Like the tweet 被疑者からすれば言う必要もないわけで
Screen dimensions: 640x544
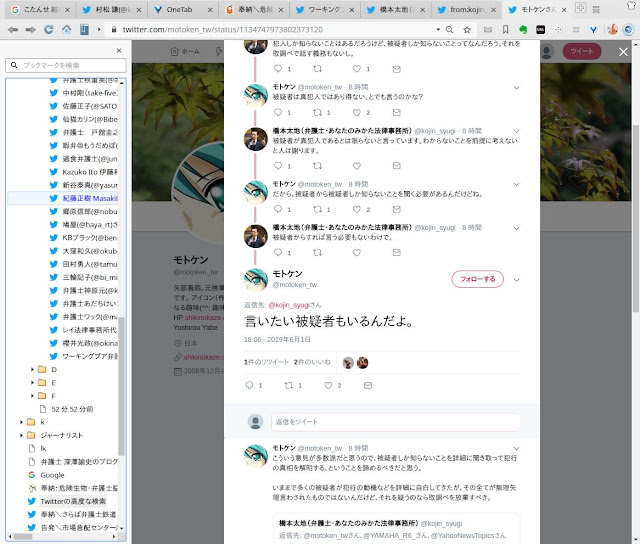click(357, 253)
